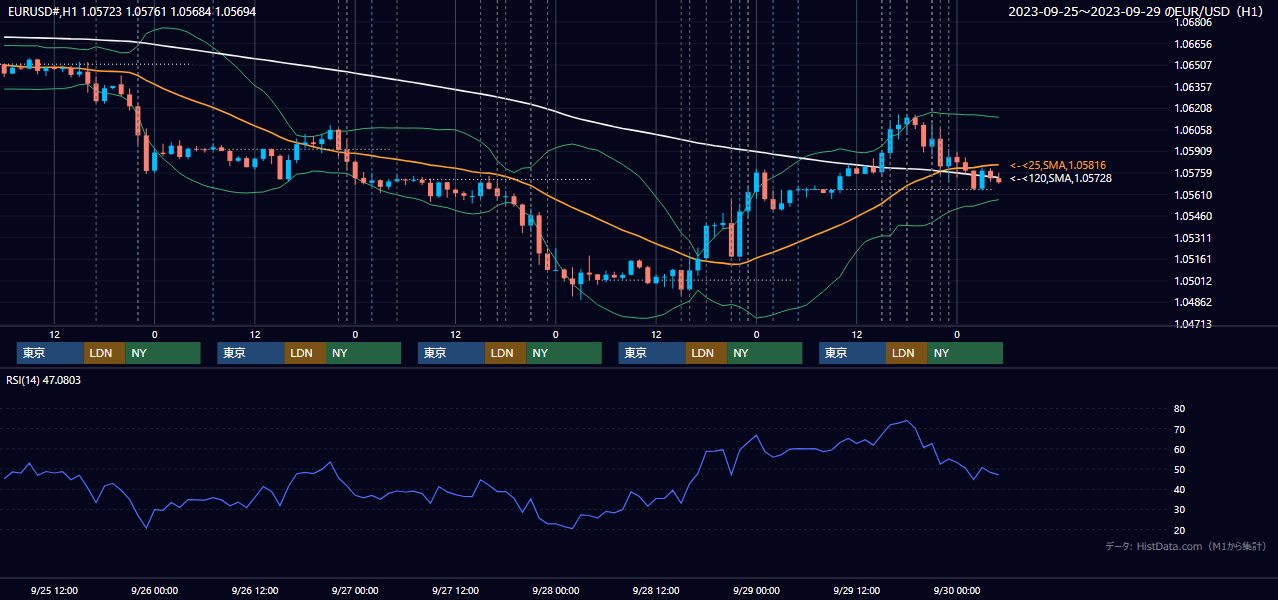Click the '9/27 00:00' date label
The height and width of the screenshot is (600, 1278).
tap(355, 590)
